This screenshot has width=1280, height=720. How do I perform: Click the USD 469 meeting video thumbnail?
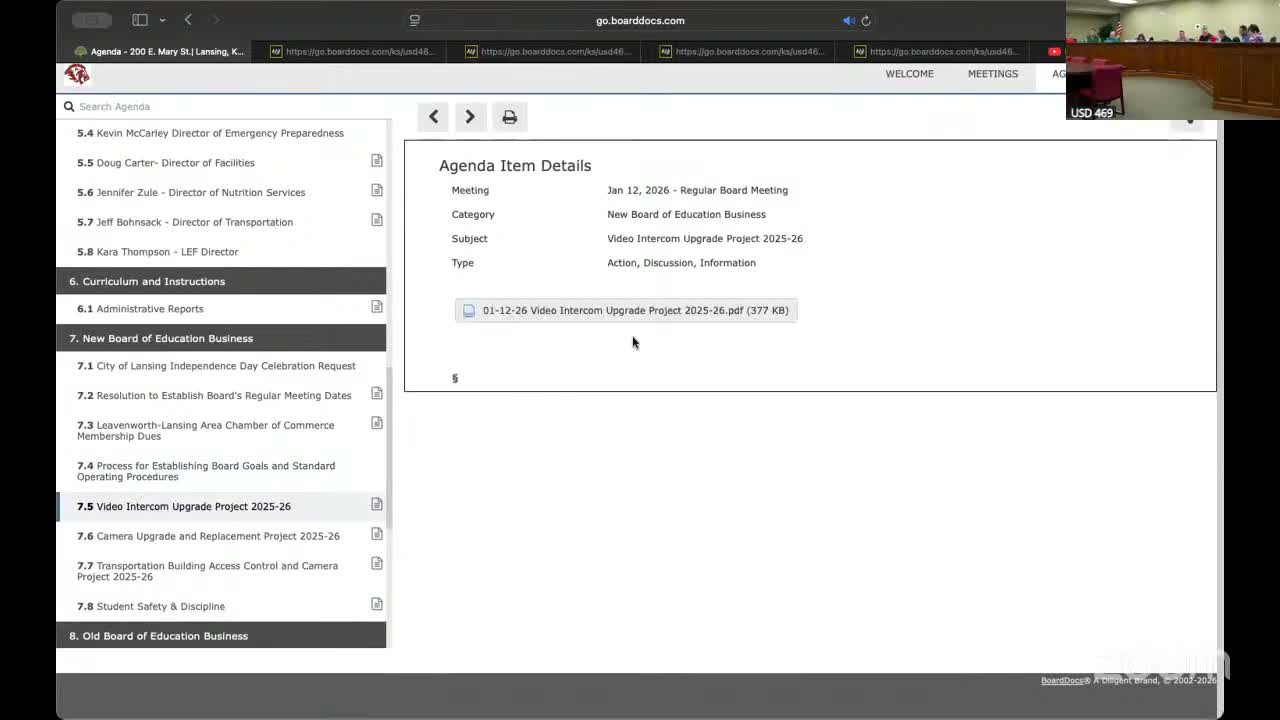[1172, 60]
